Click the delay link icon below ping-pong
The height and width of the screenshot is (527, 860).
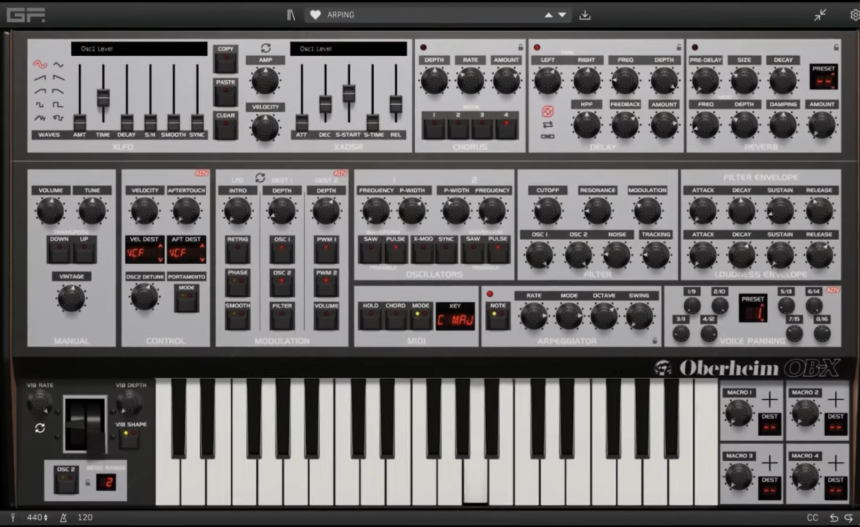coord(547,136)
